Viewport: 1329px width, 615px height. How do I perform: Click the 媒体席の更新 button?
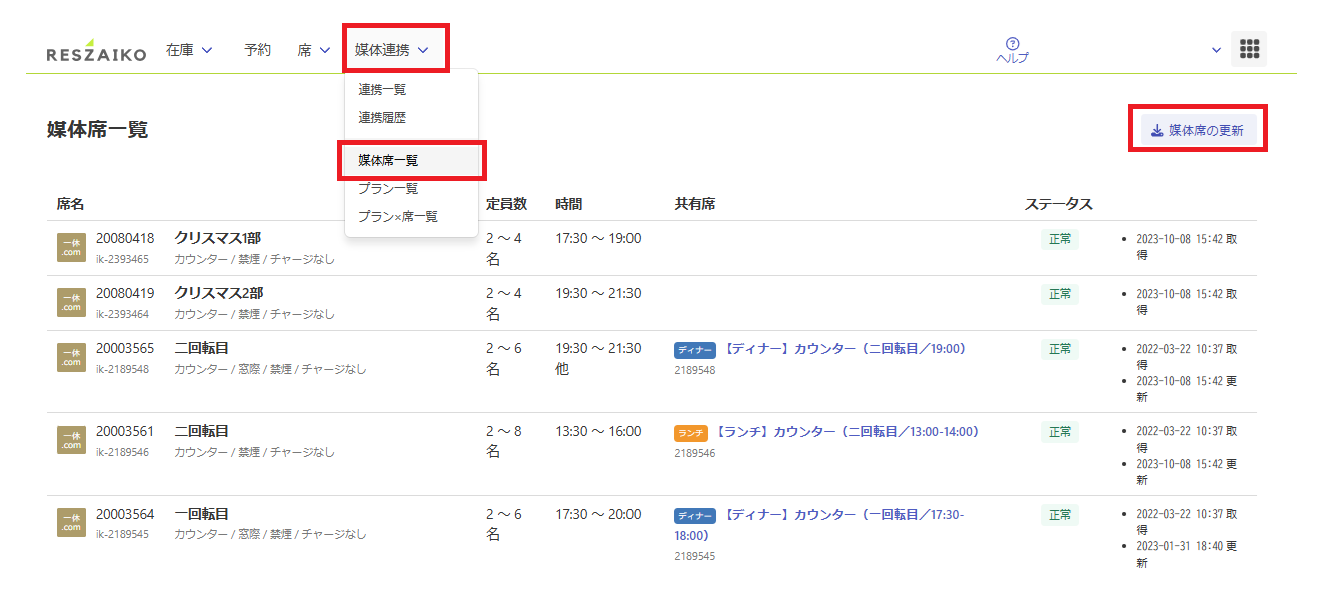pyautogui.click(x=1198, y=128)
